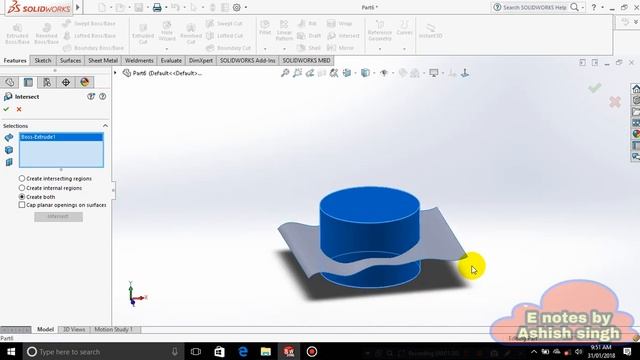Open the Options gear dropdown arrow
This screenshot has height=360, width=640.
click(x=246, y=7)
